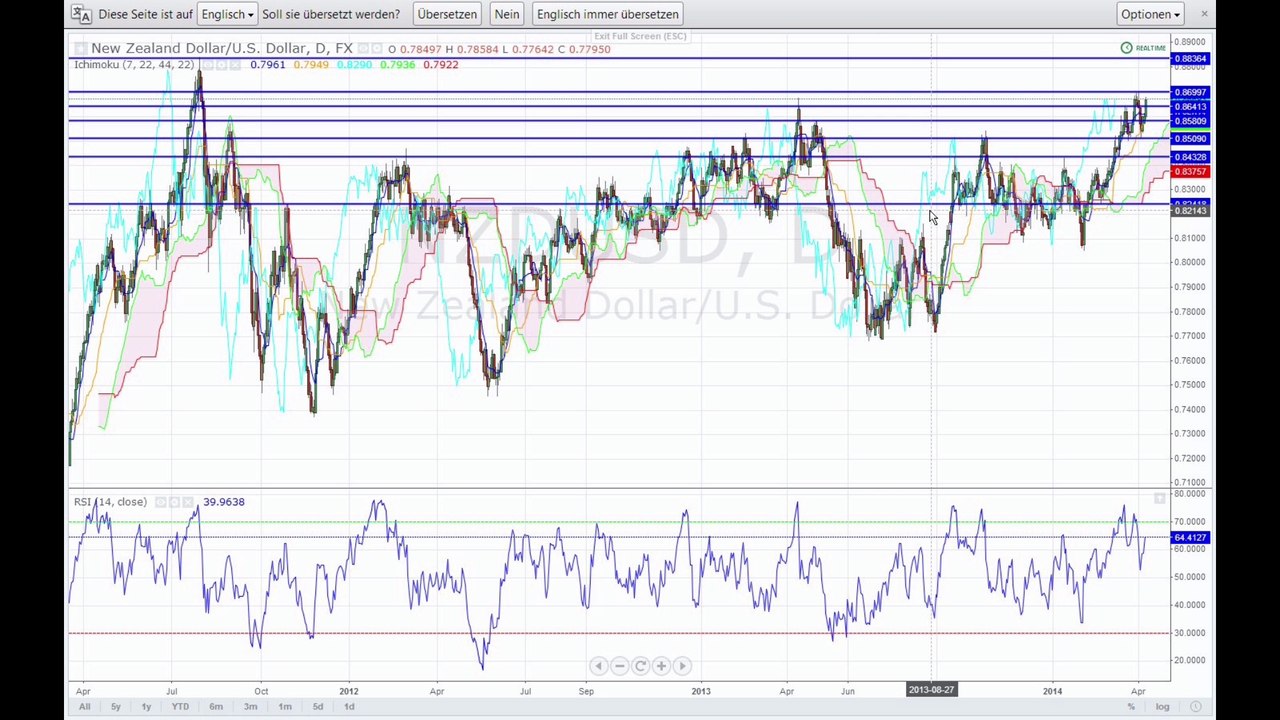Click Exit Full Screen (ESC) button
1280x720 pixels.
pyautogui.click(x=640, y=36)
